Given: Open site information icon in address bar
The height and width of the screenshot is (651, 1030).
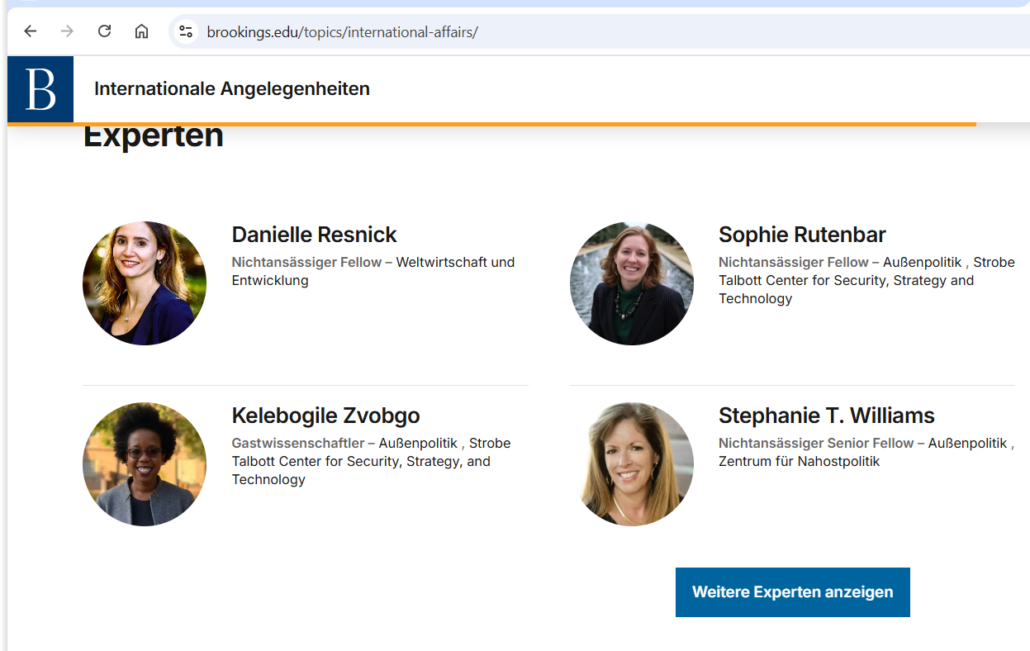Looking at the screenshot, I should click(x=186, y=31).
